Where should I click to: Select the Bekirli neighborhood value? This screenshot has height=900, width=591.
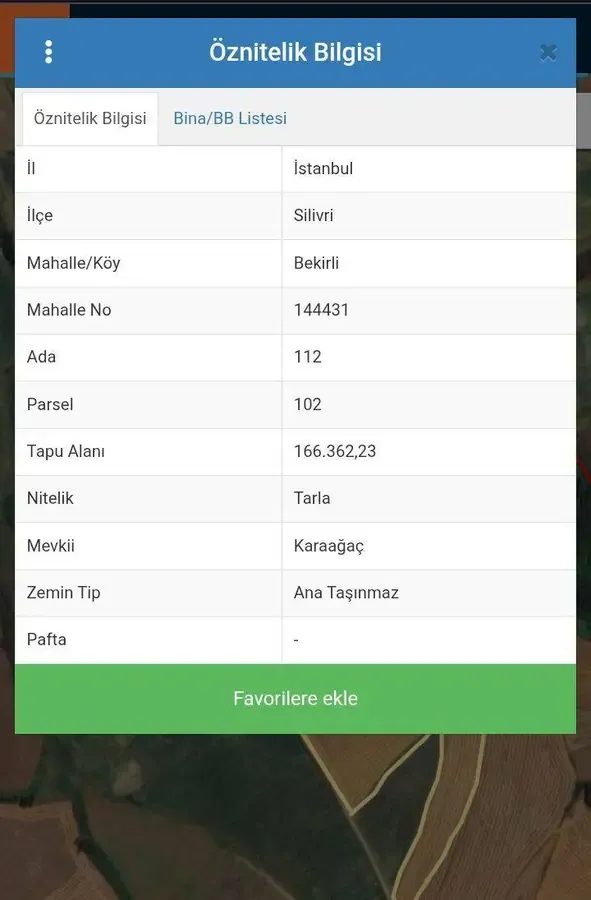[x=316, y=263]
